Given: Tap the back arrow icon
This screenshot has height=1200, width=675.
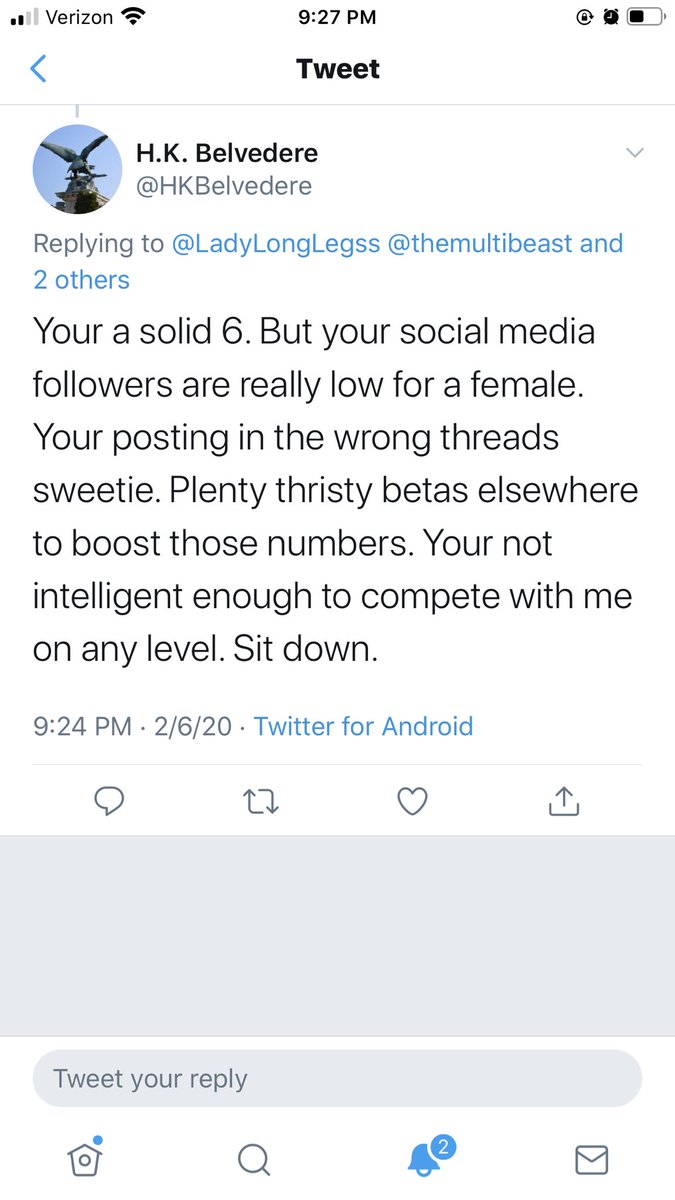Looking at the screenshot, I should point(39,69).
